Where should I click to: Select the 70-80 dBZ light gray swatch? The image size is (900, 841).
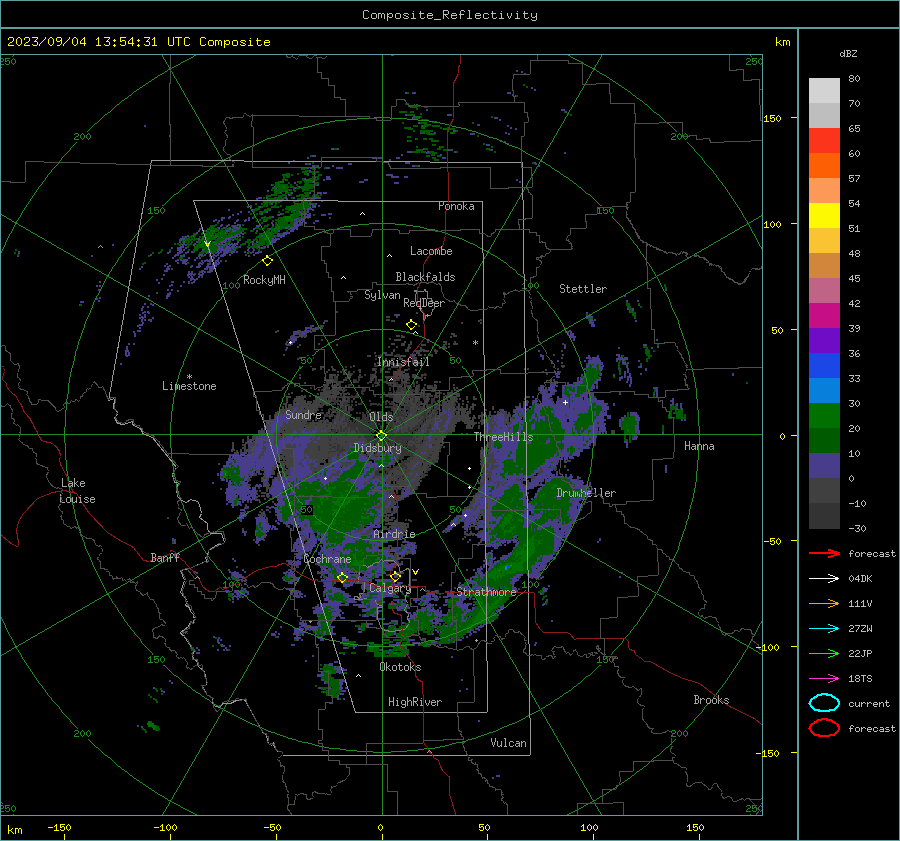coord(824,91)
